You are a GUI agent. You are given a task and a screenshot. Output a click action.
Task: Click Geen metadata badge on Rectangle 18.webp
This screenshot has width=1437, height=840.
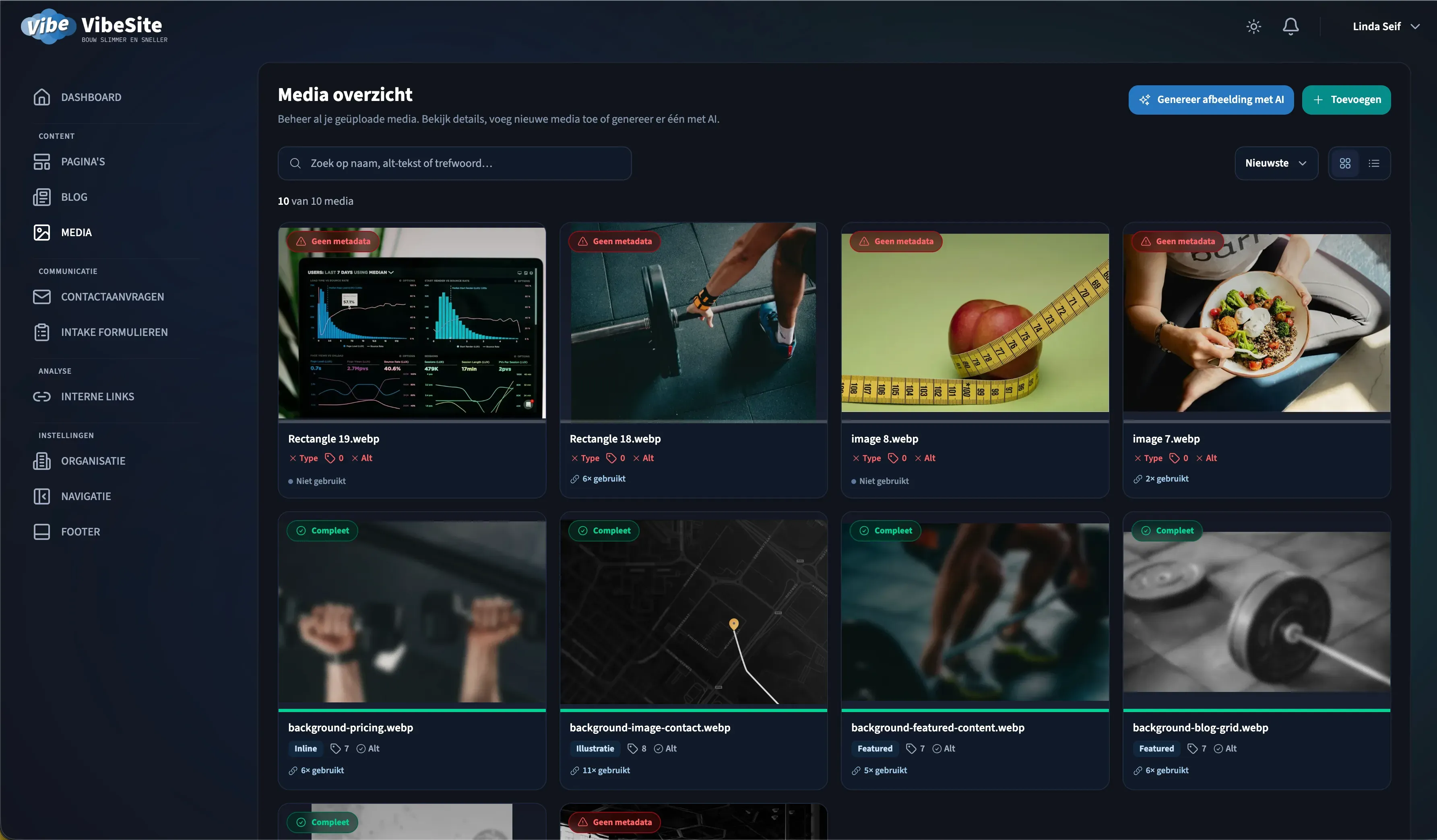tap(615, 241)
